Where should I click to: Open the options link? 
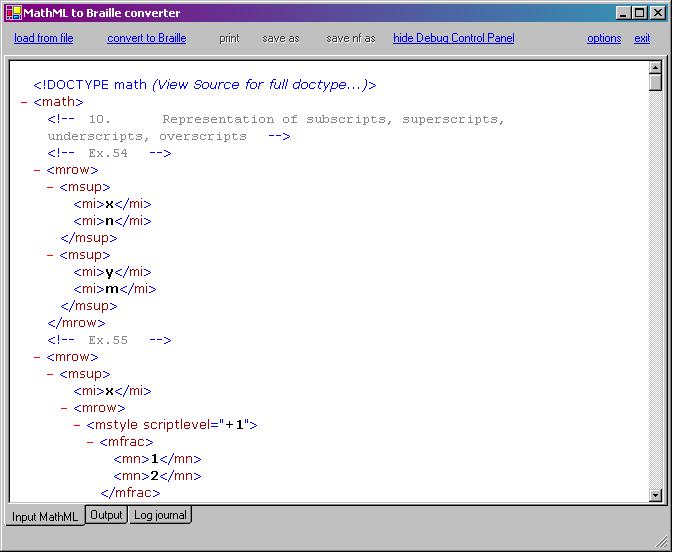click(604, 38)
